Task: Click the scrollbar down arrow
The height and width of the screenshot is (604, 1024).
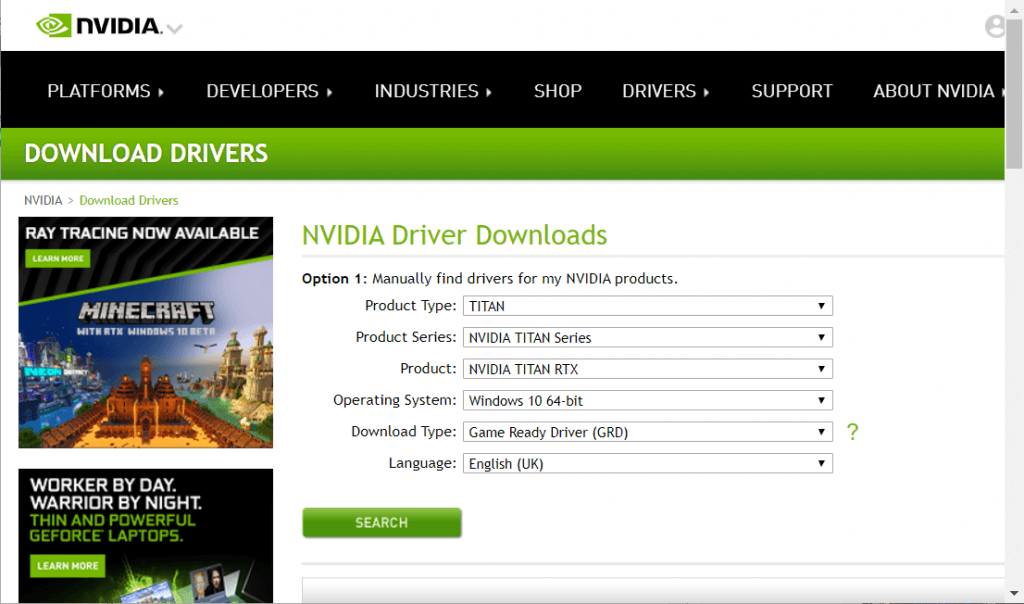Action: tap(1014, 594)
